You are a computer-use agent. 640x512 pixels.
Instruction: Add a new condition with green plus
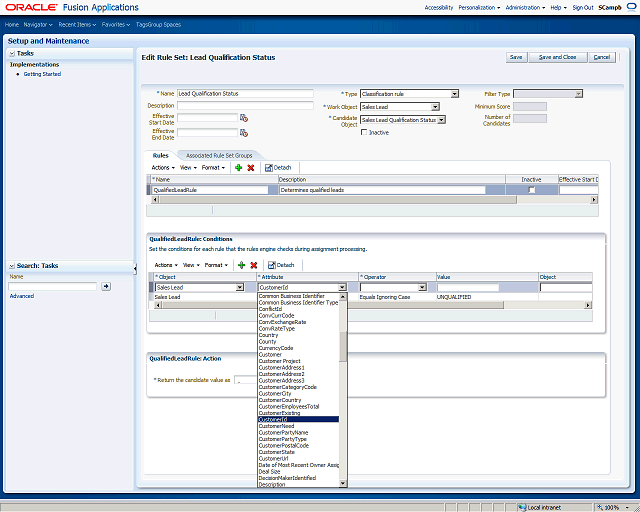pos(242,265)
